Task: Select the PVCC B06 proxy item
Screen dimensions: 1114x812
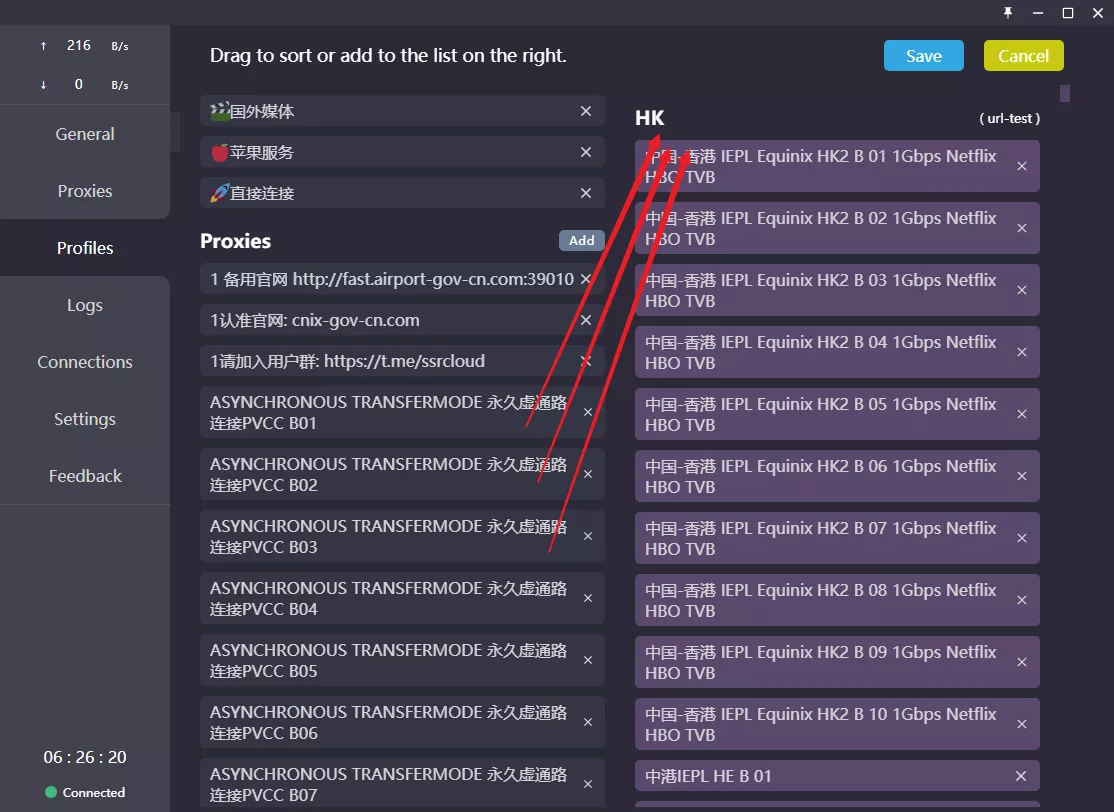Action: point(388,722)
